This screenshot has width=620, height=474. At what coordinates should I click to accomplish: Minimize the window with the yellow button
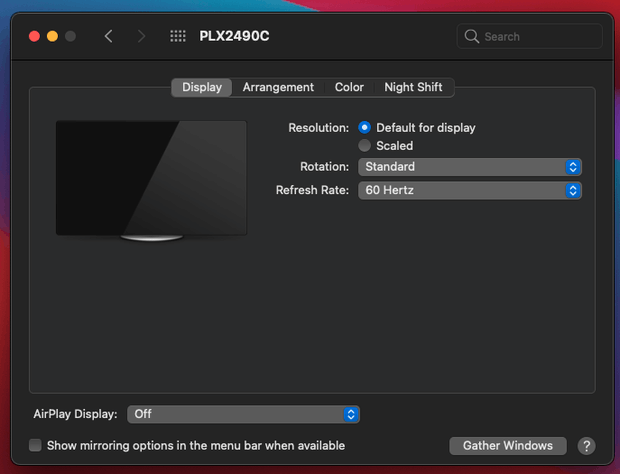tap(52, 36)
